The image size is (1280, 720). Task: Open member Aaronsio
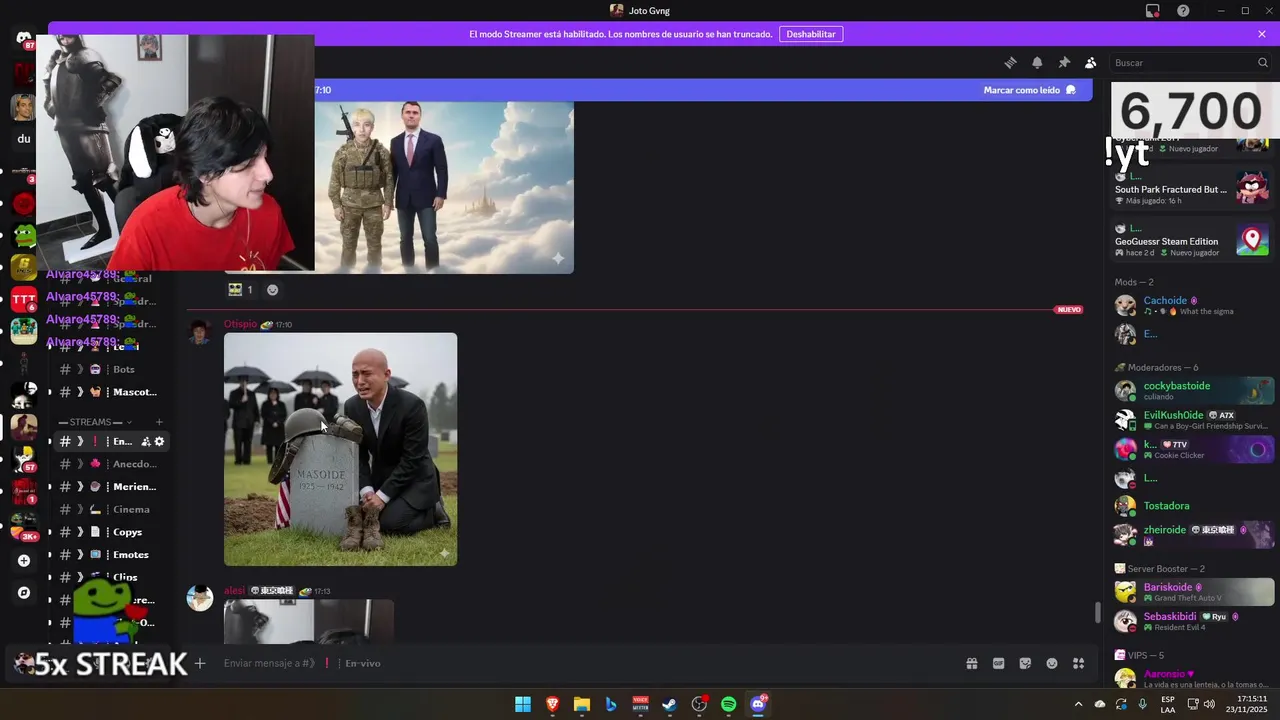[1193, 679]
